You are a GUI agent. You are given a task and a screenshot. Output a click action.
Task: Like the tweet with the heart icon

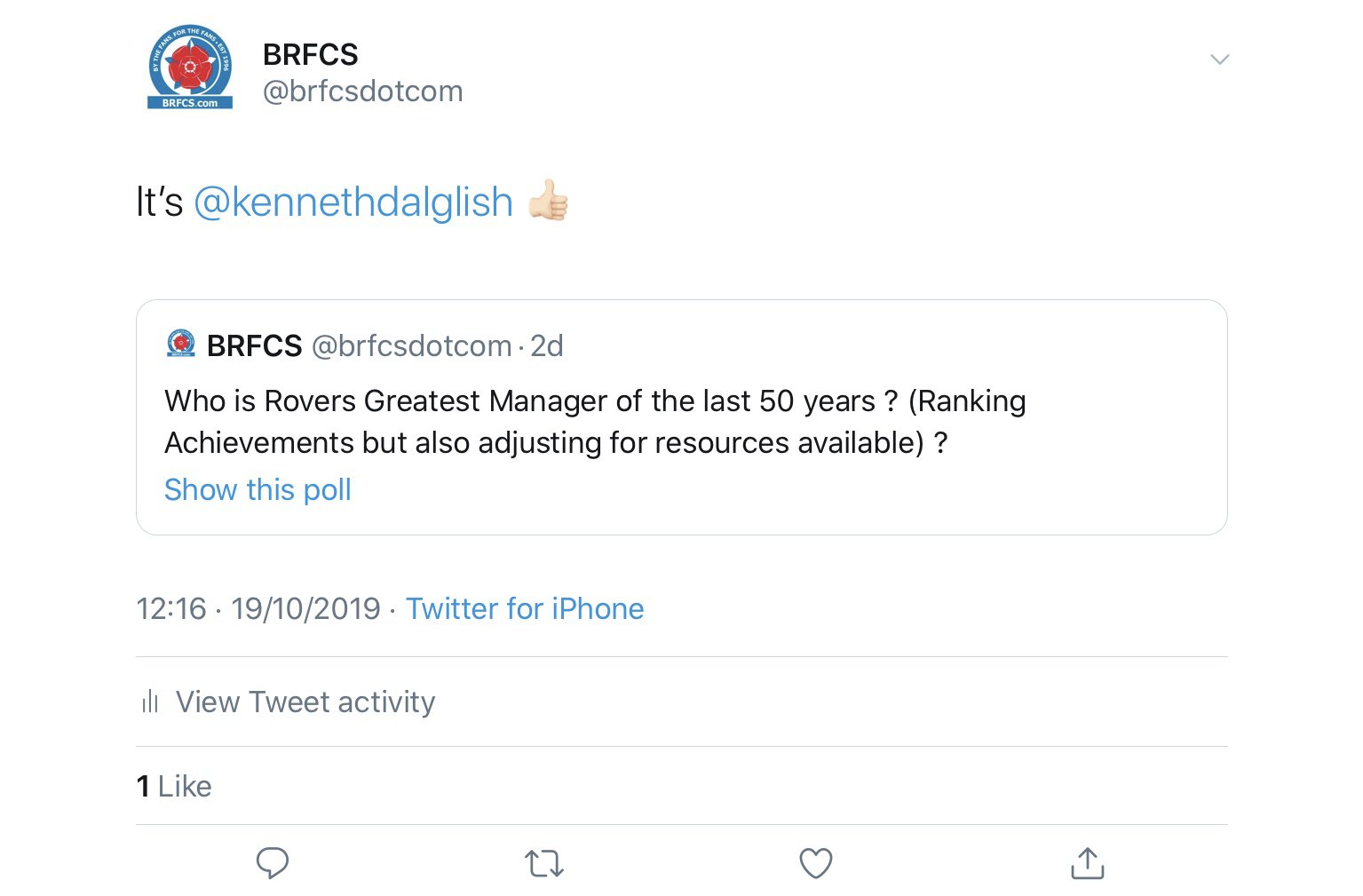[x=816, y=863]
